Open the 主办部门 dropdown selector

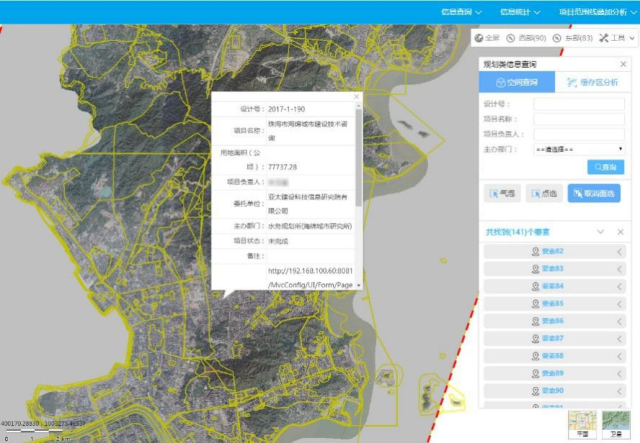(578, 148)
